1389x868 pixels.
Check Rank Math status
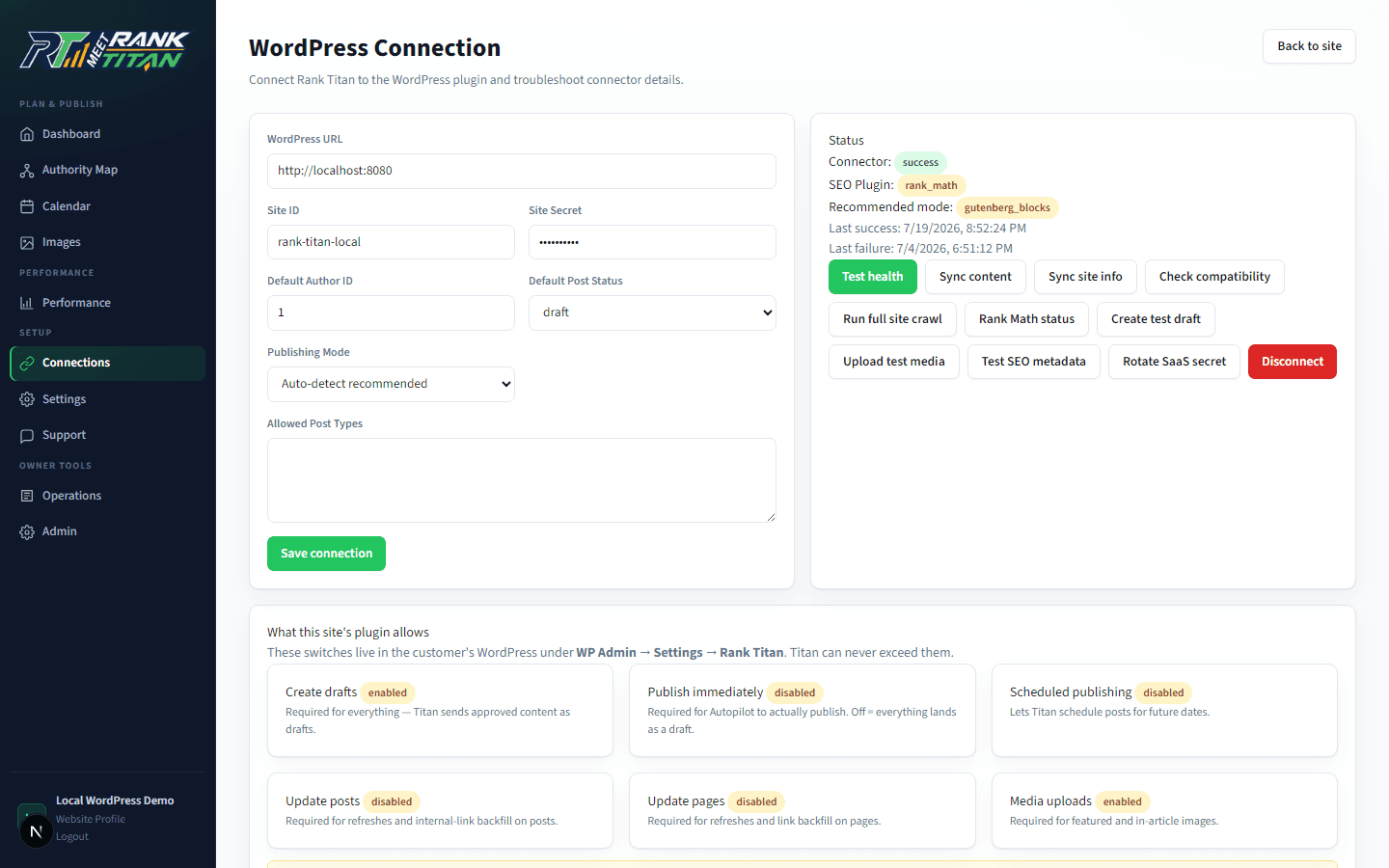click(x=1026, y=319)
